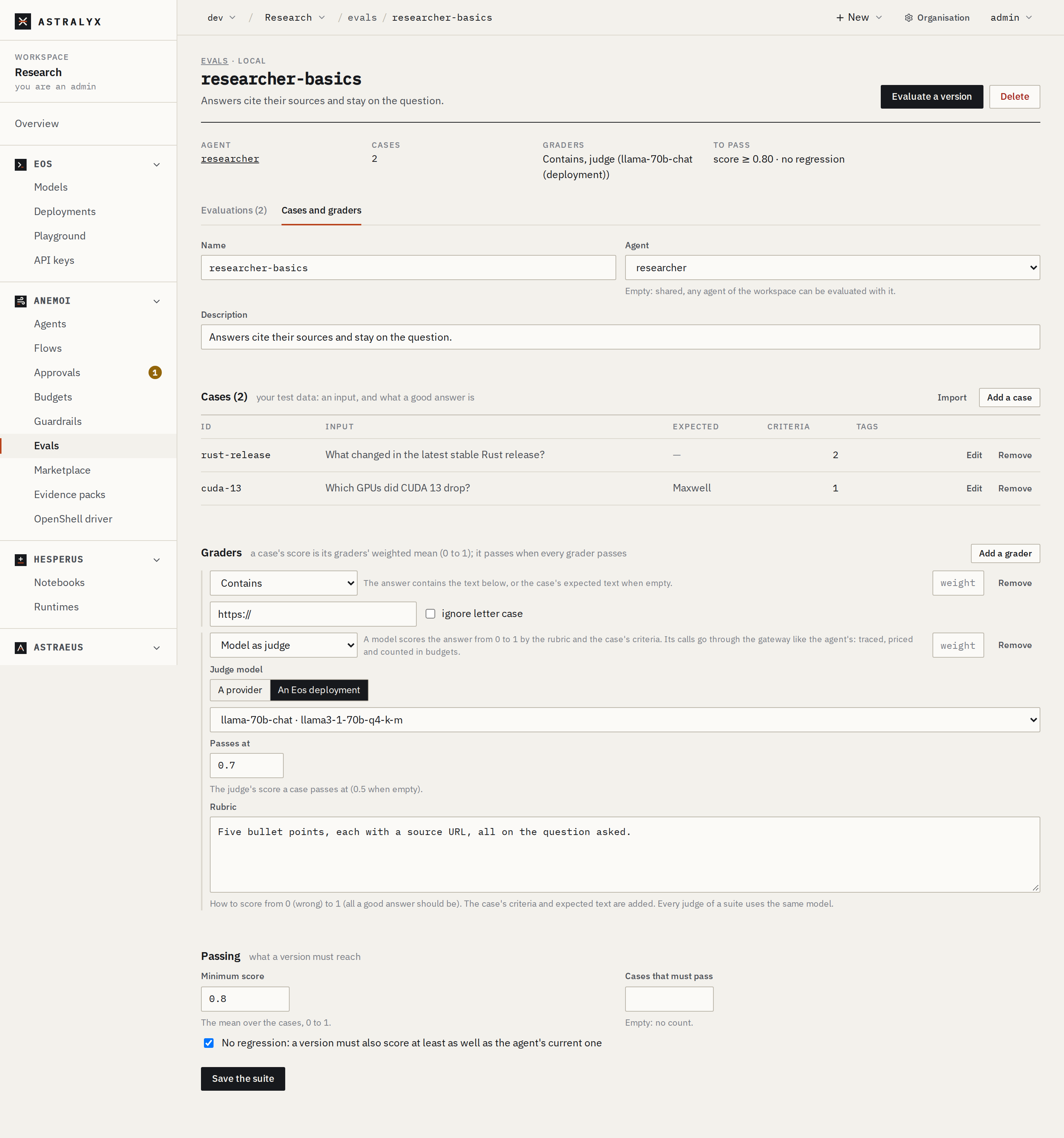Screen dimensions: 1064x1138
Task: Open Marketplace in sidebar
Action: (x=62, y=470)
